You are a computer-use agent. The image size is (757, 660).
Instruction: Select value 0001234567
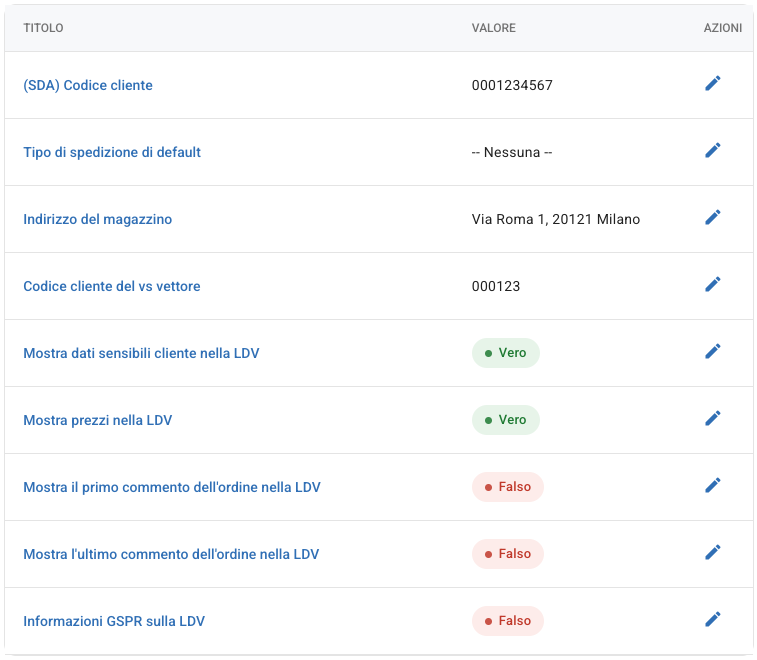point(512,85)
